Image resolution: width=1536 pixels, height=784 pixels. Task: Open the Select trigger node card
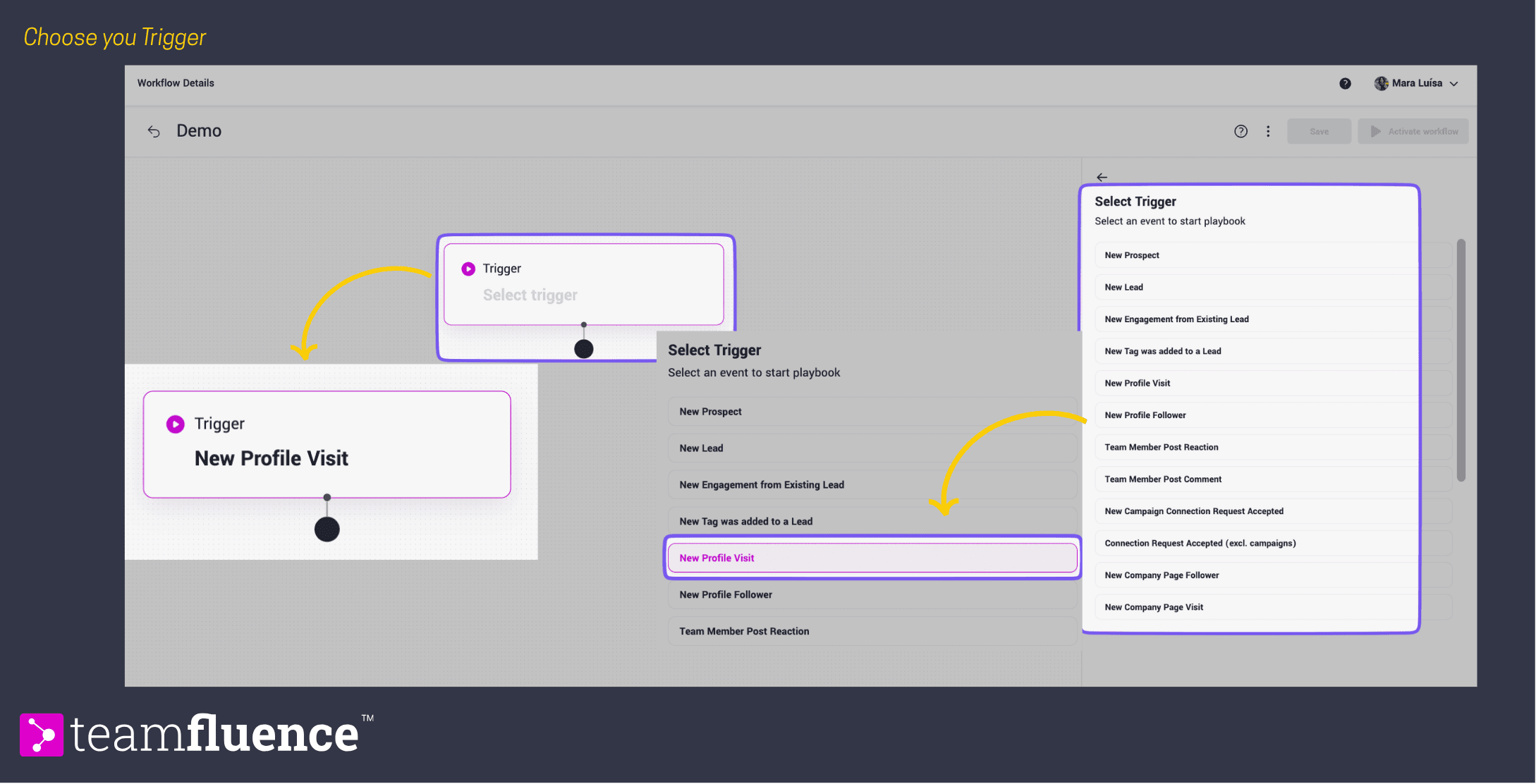(x=583, y=284)
